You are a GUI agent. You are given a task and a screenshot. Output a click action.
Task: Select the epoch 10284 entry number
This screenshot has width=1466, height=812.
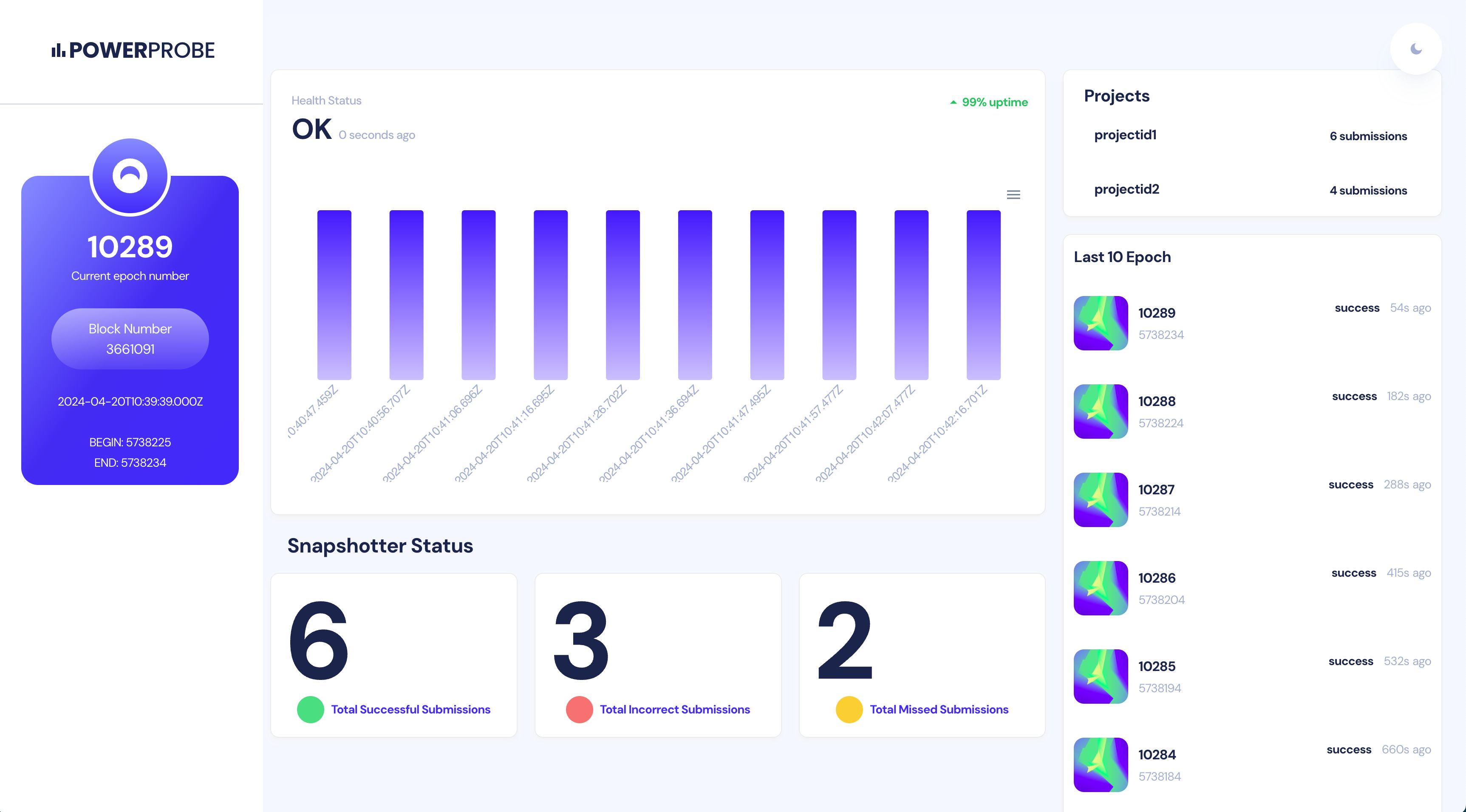tap(1156, 755)
